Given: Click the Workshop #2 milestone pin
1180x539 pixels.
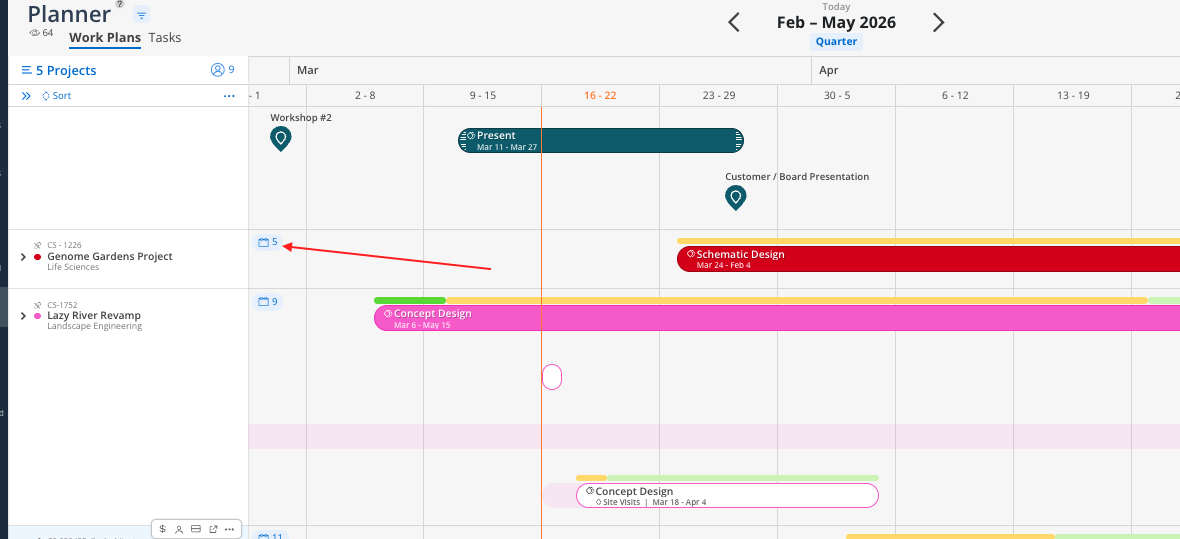Looking at the screenshot, I should click(x=281, y=139).
